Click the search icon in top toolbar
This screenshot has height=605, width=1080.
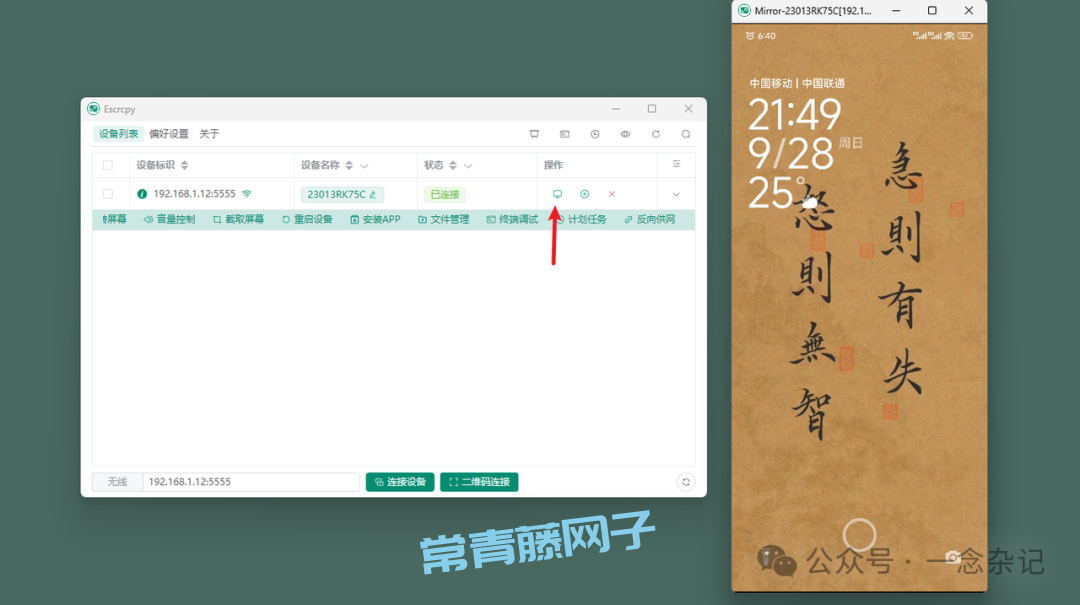tap(686, 134)
